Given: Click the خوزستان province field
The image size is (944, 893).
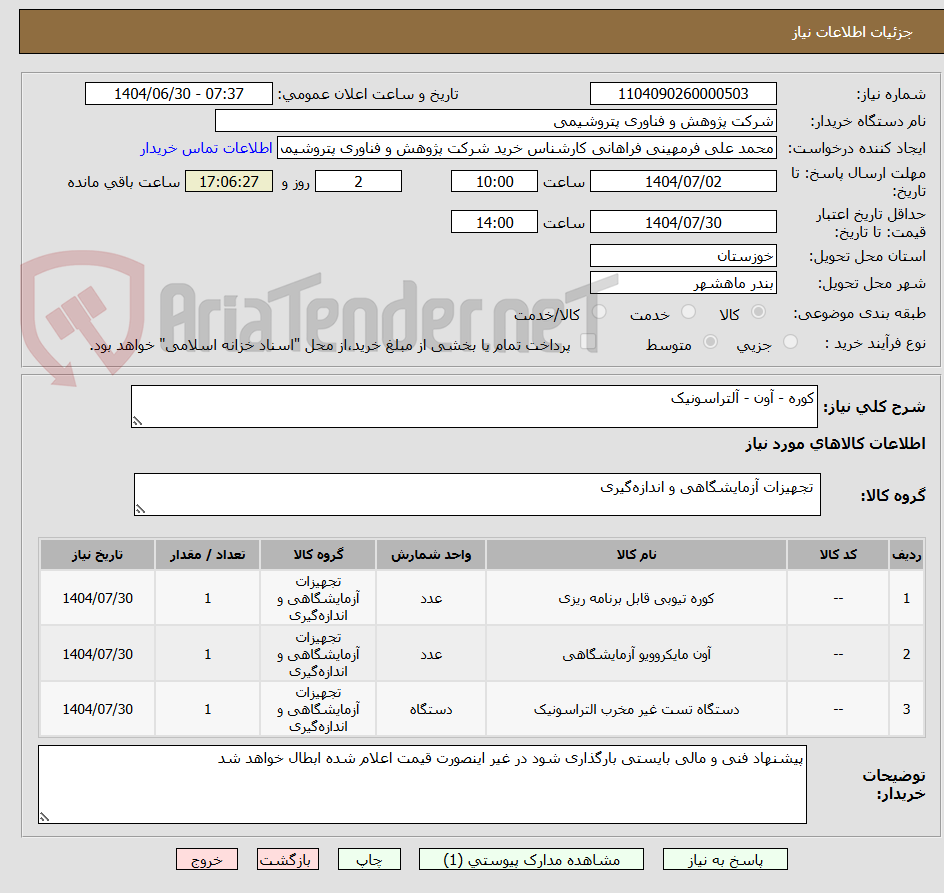Looking at the screenshot, I should (x=683, y=255).
